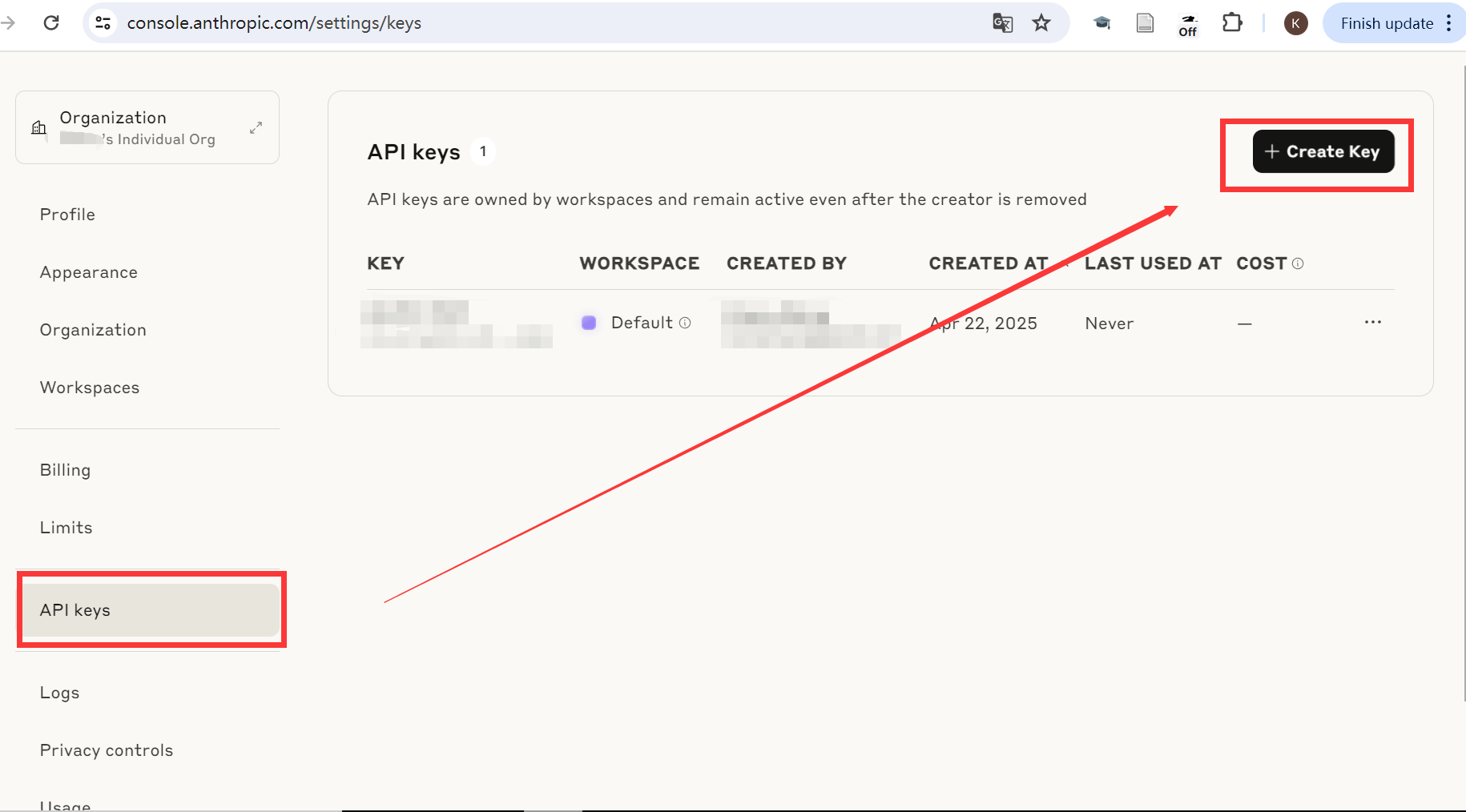Viewport: 1466px width, 812px height.
Task: Click the COST info icon
Action: pyautogui.click(x=1298, y=263)
